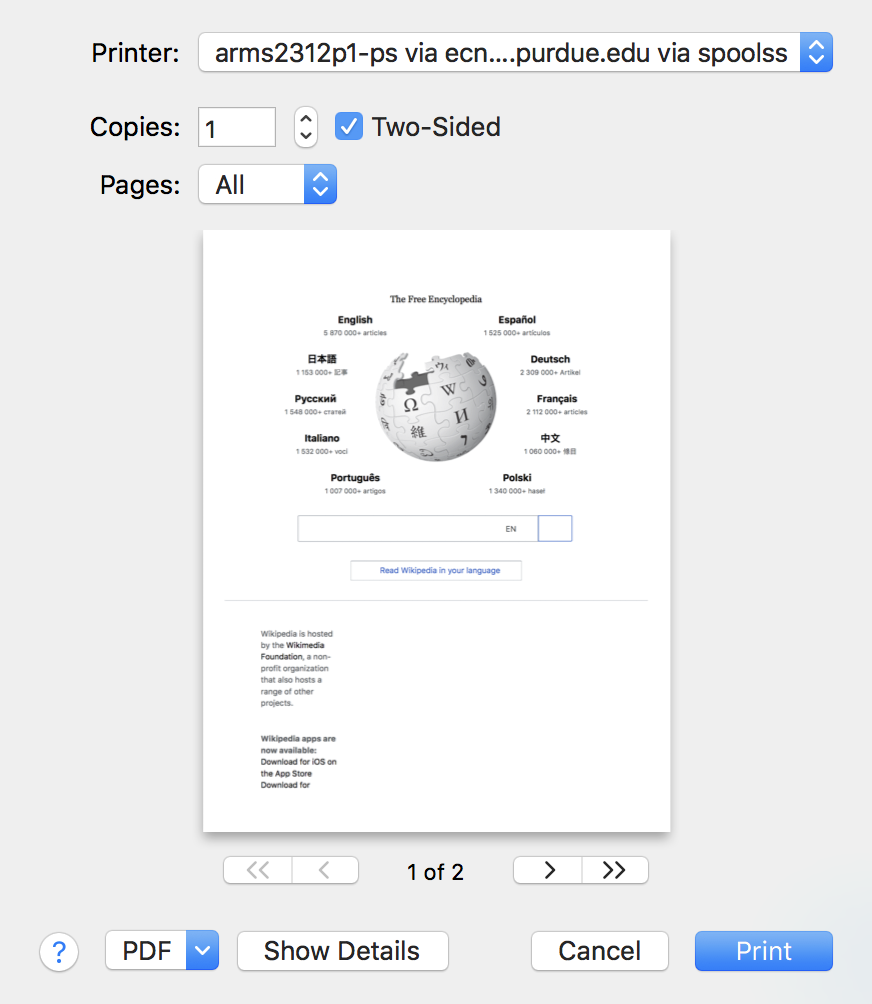Skip to last preview page with double-right arrows

614,871
